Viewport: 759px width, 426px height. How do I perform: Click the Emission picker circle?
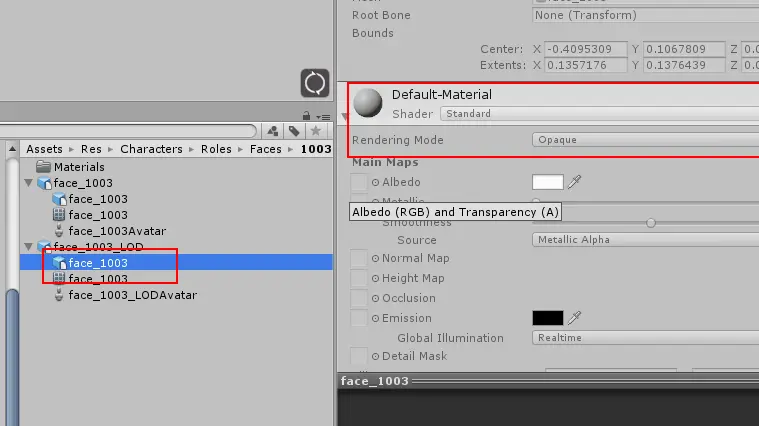click(x=375, y=319)
